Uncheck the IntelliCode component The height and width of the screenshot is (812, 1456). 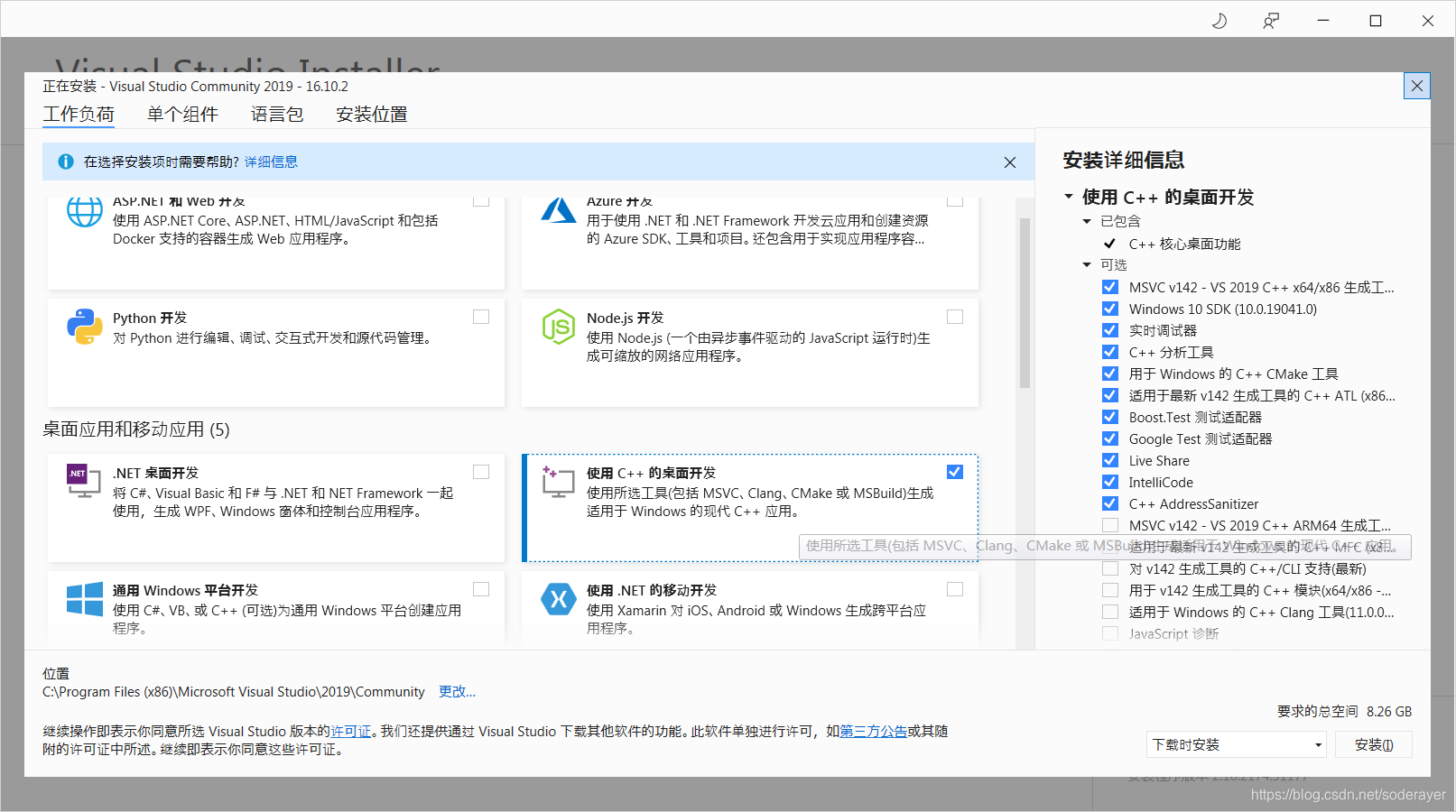coord(1110,482)
